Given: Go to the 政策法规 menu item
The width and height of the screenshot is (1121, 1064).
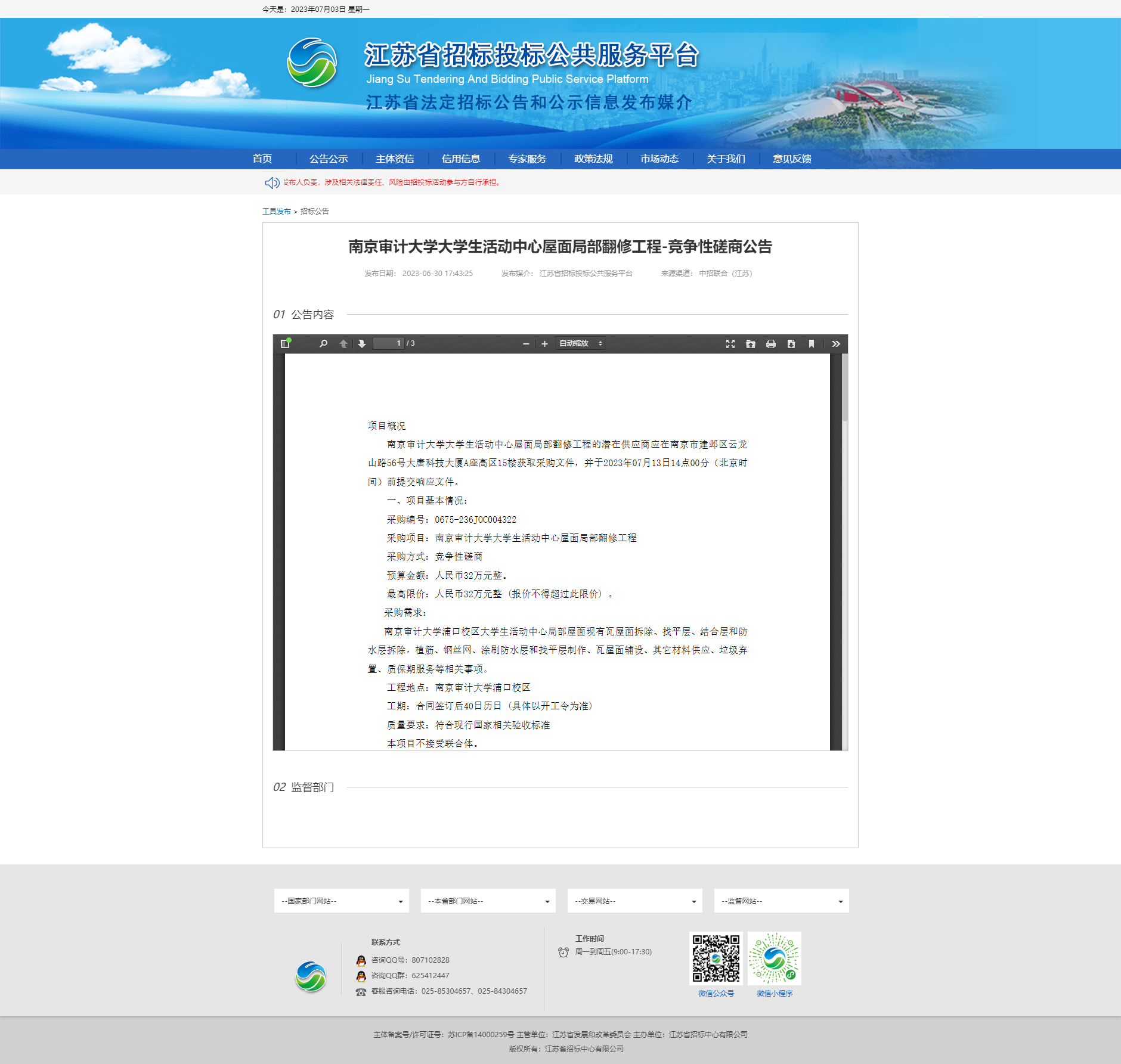Looking at the screenshot, I should click(x=593, y=159).
